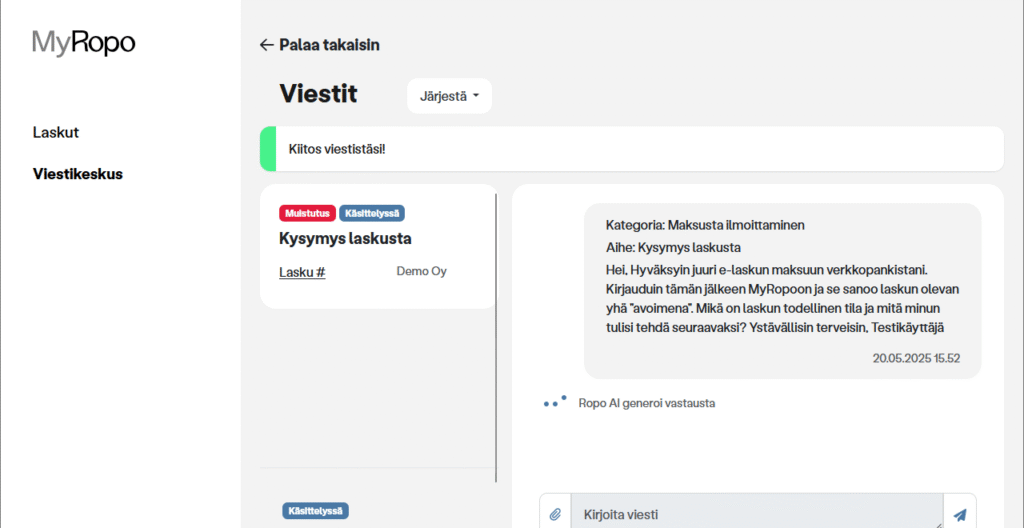Image resolution: width=1024 pixels, height=528 pixels.
Task: Click the Käsittelyssä tag beside Muistutus
Action: (372, 213)
